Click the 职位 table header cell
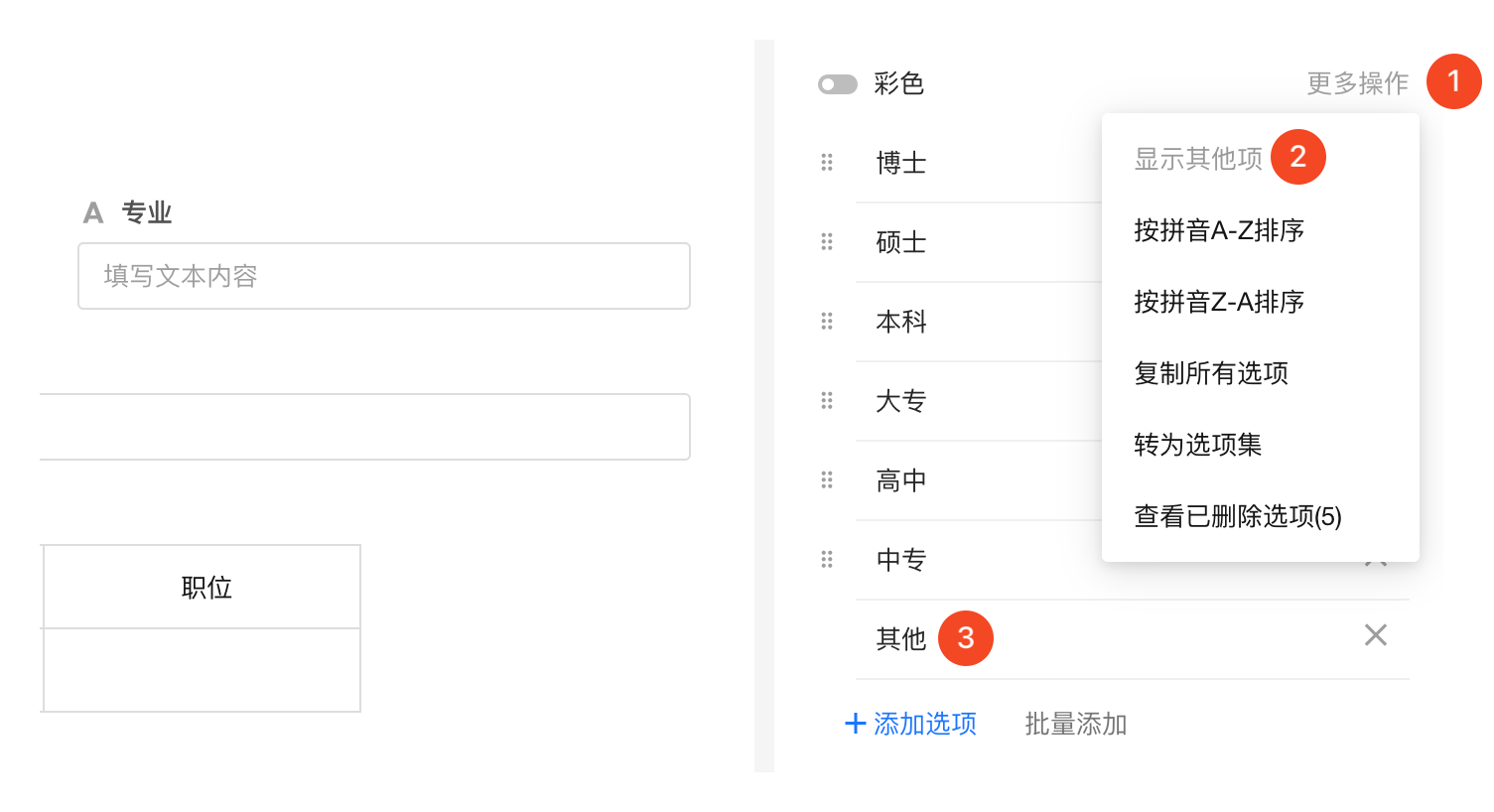Screen dimensions: 1494x812 click(x=206, y=588)
